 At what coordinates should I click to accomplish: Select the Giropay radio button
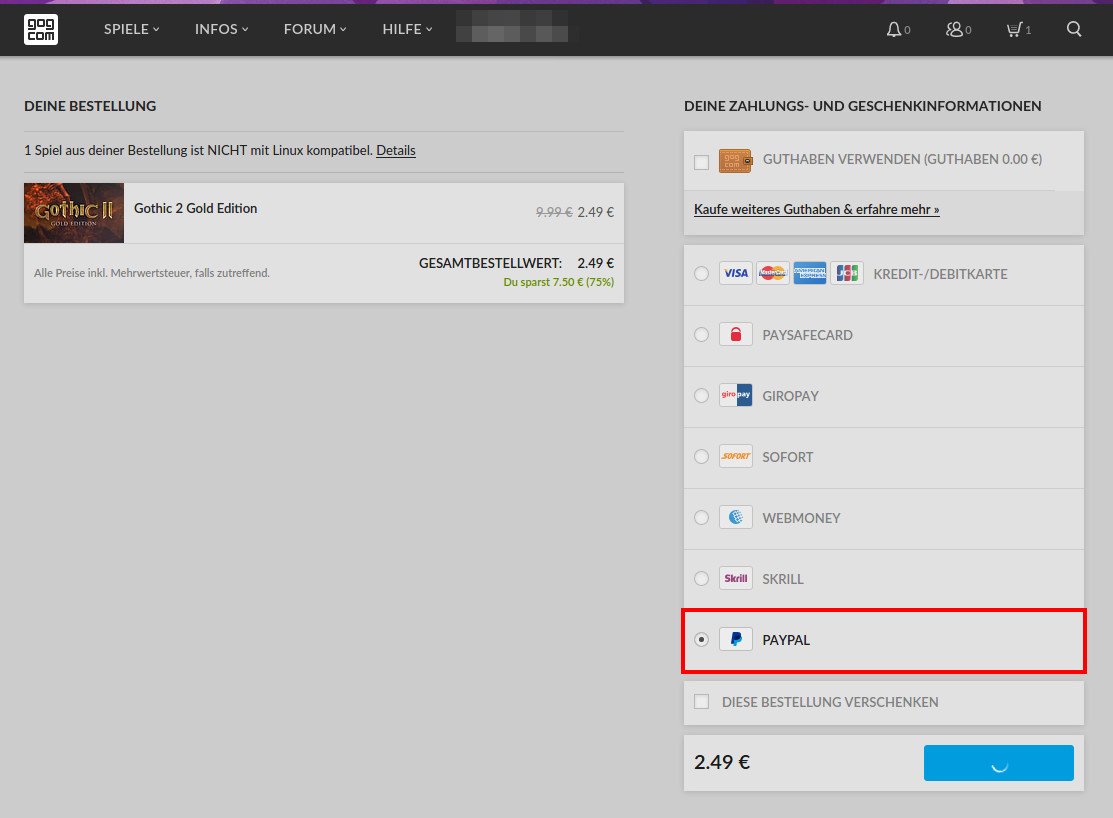point(701,396)
